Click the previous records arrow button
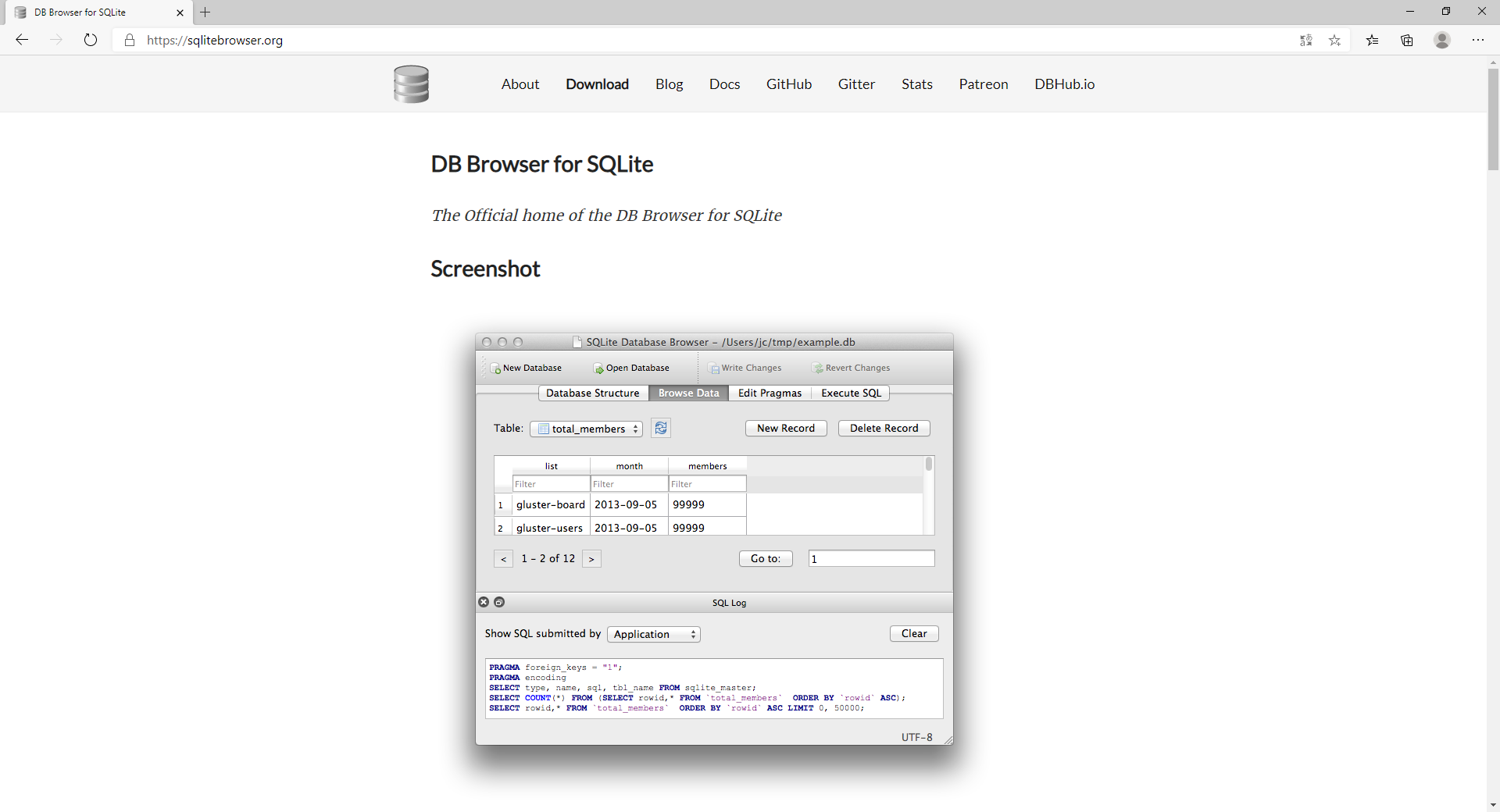This screenshot has width=1500, height=812. 504,558
